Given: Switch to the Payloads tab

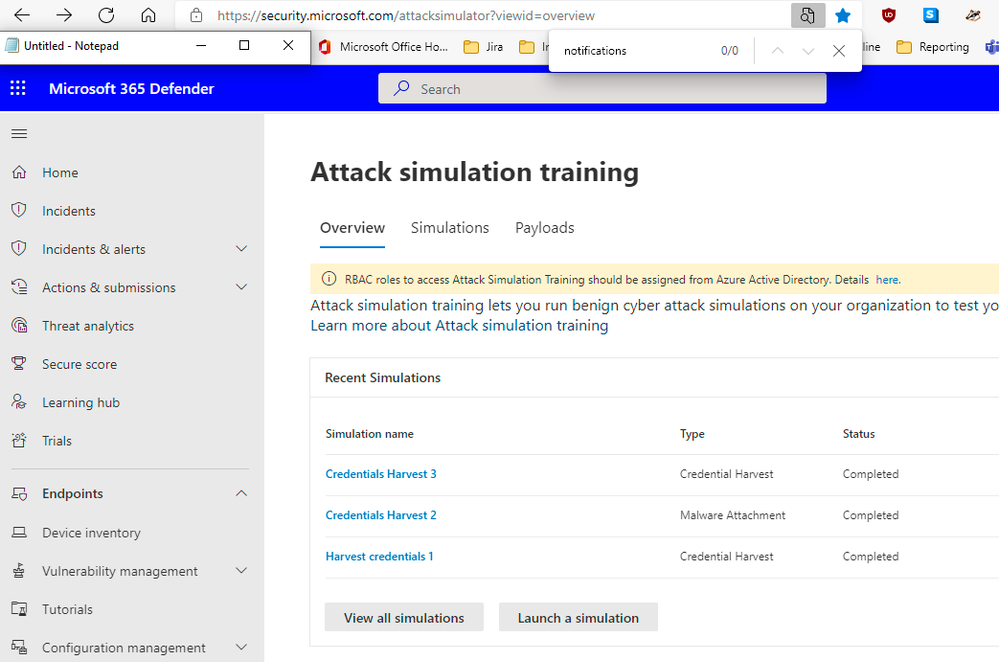Looking at the screenshot, I should pos(545,227).
